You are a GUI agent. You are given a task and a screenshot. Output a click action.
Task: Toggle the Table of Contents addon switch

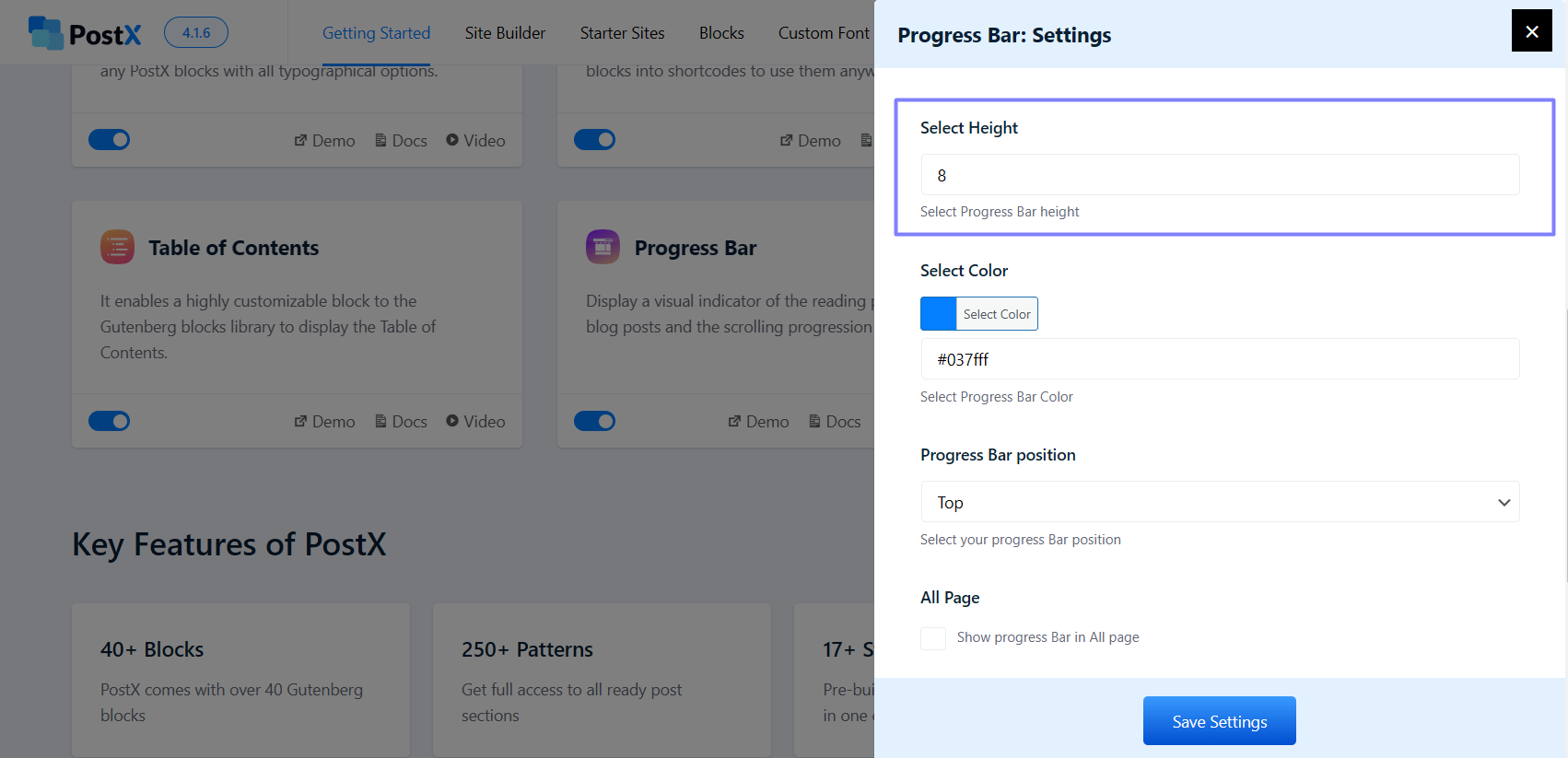click(x=109, y=421)
